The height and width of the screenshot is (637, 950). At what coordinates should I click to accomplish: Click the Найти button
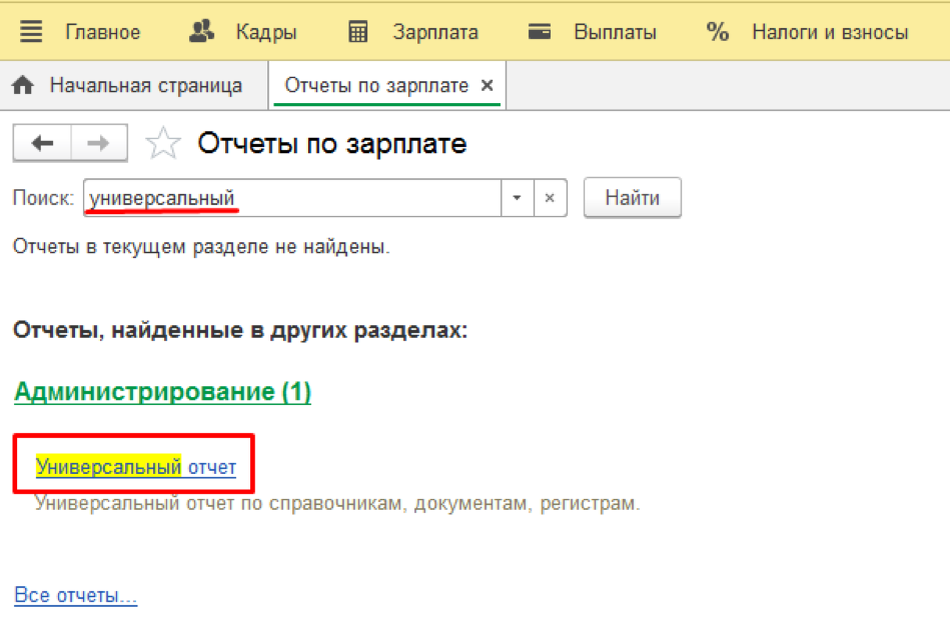(632, 198)
